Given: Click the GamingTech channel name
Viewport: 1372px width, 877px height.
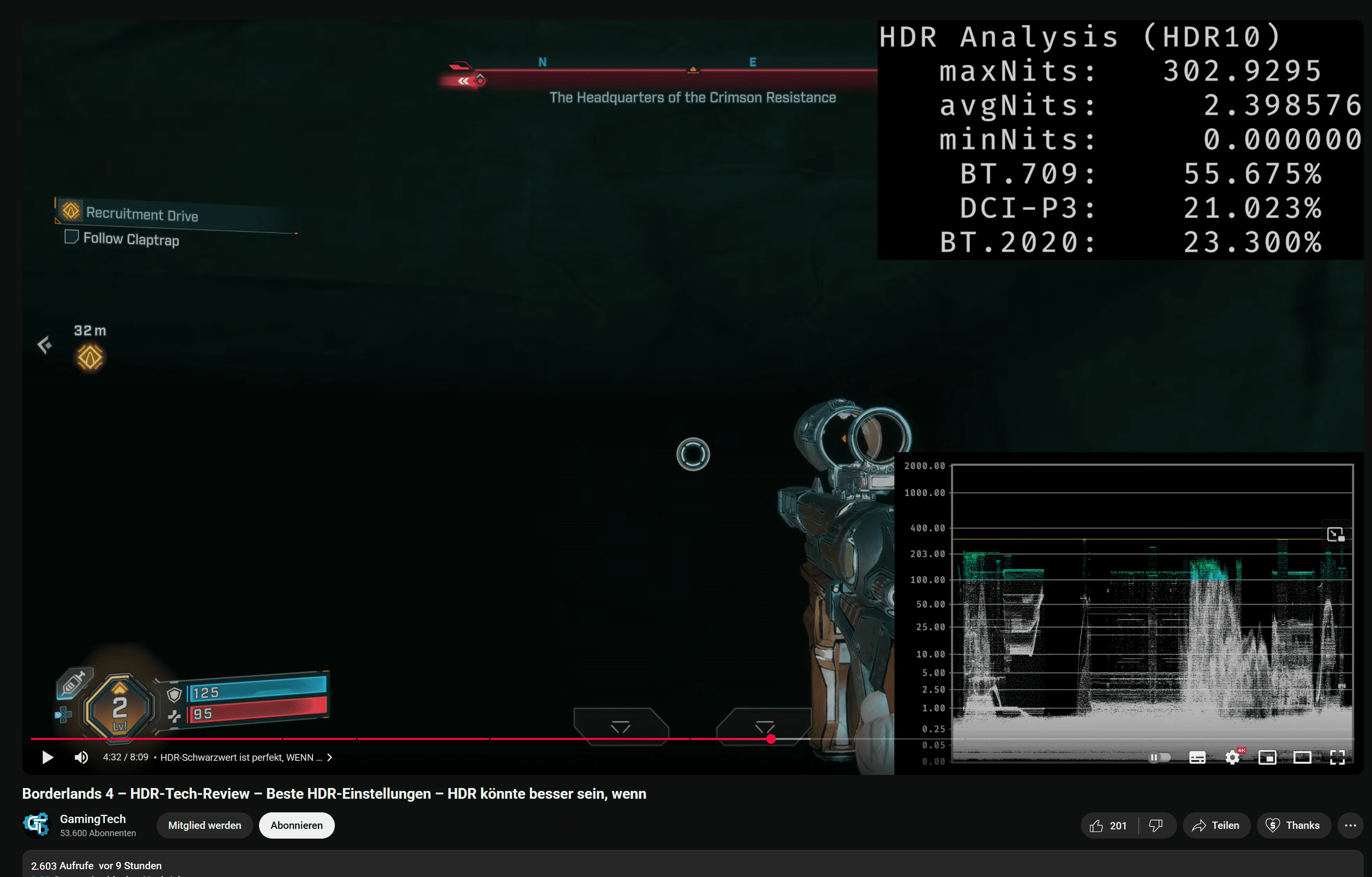Looking at the screenshot, I should [93, 819].
